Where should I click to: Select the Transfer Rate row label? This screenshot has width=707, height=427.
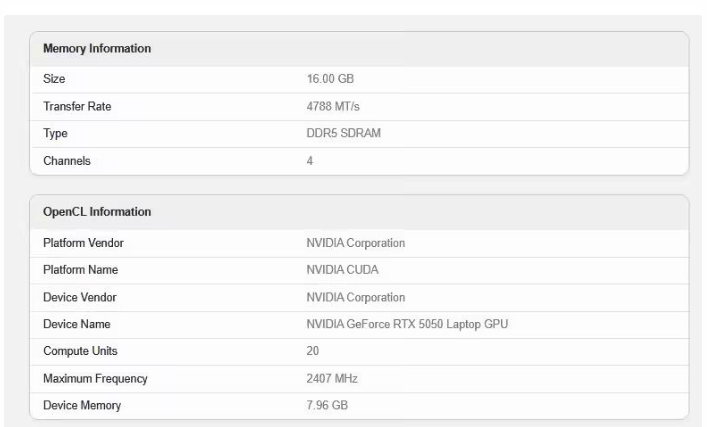(77, 107)
